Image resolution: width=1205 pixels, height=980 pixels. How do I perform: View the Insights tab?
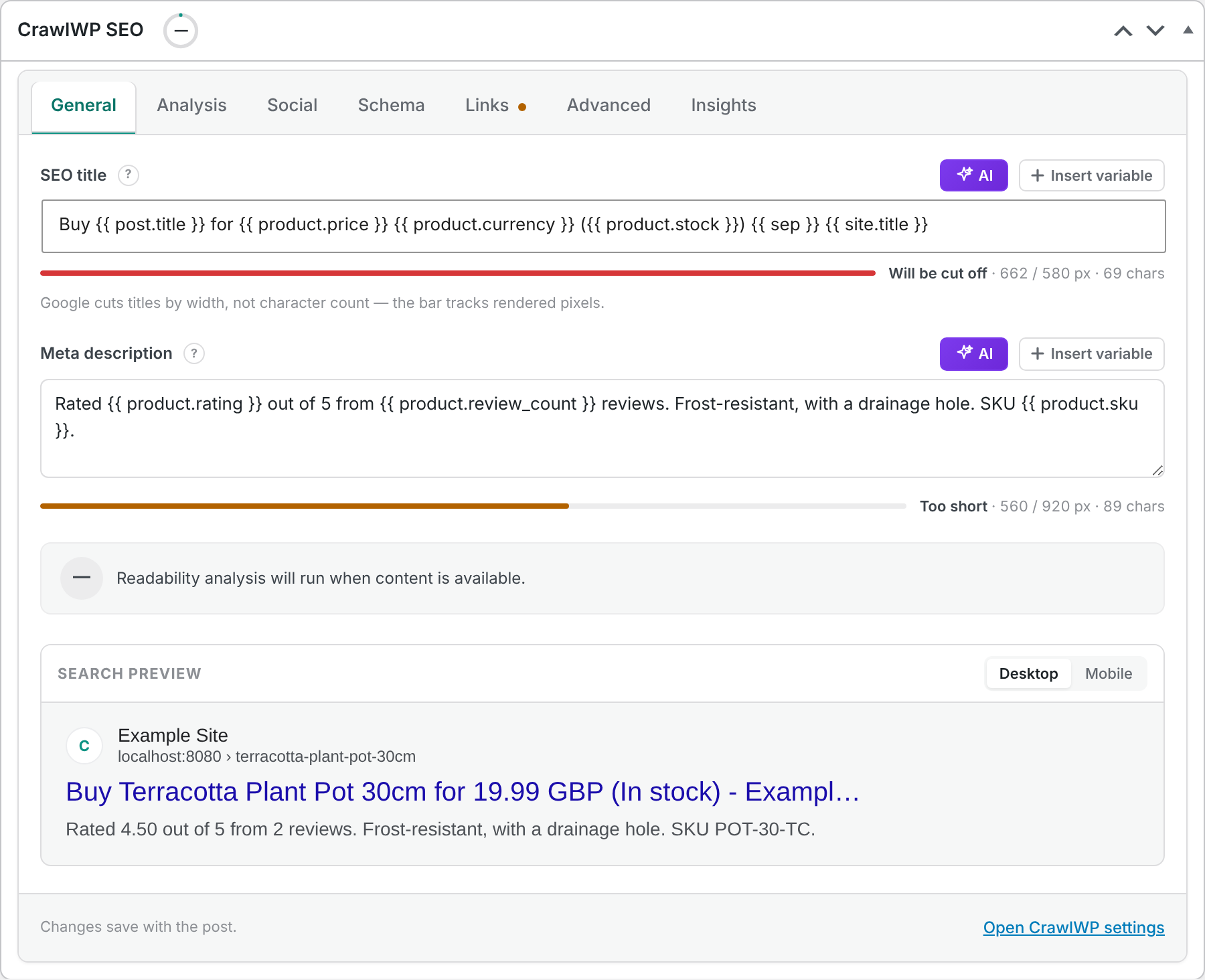(723, 106)
